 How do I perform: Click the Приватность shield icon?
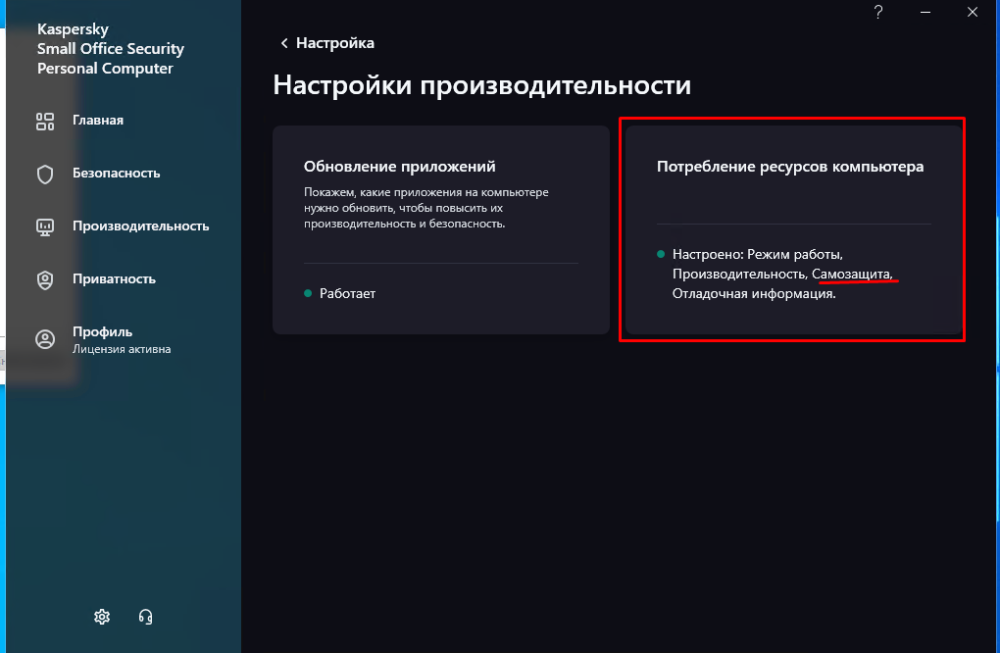tap(45, 280)
